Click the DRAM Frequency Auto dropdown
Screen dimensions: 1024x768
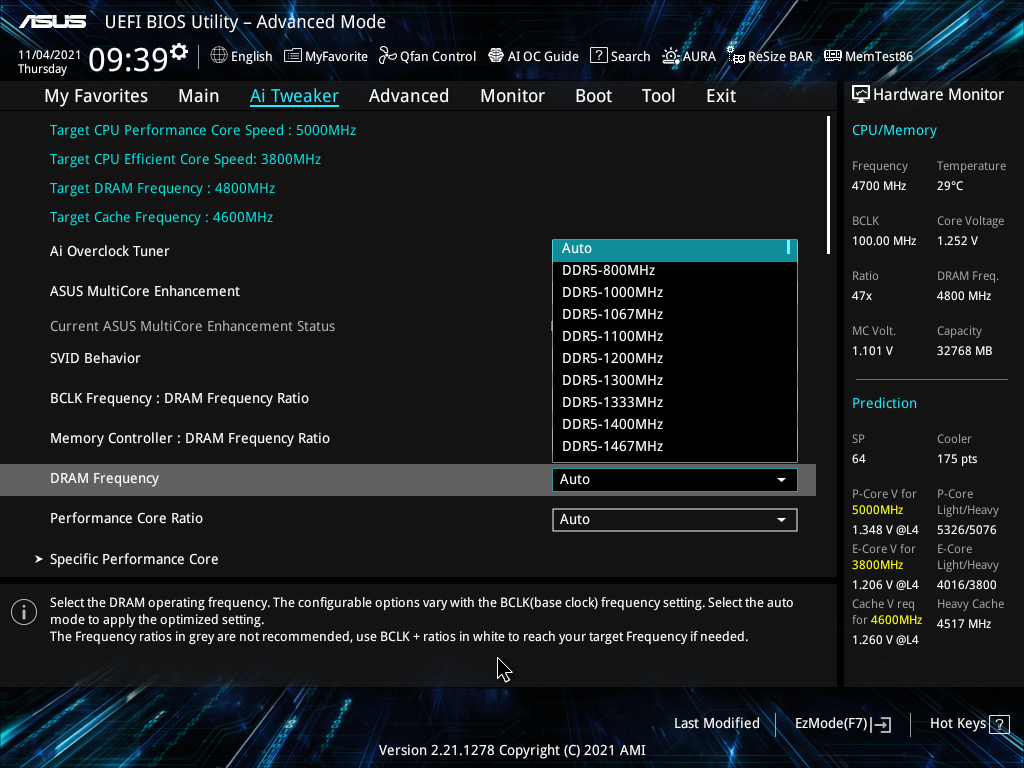[x=675, y=479]
